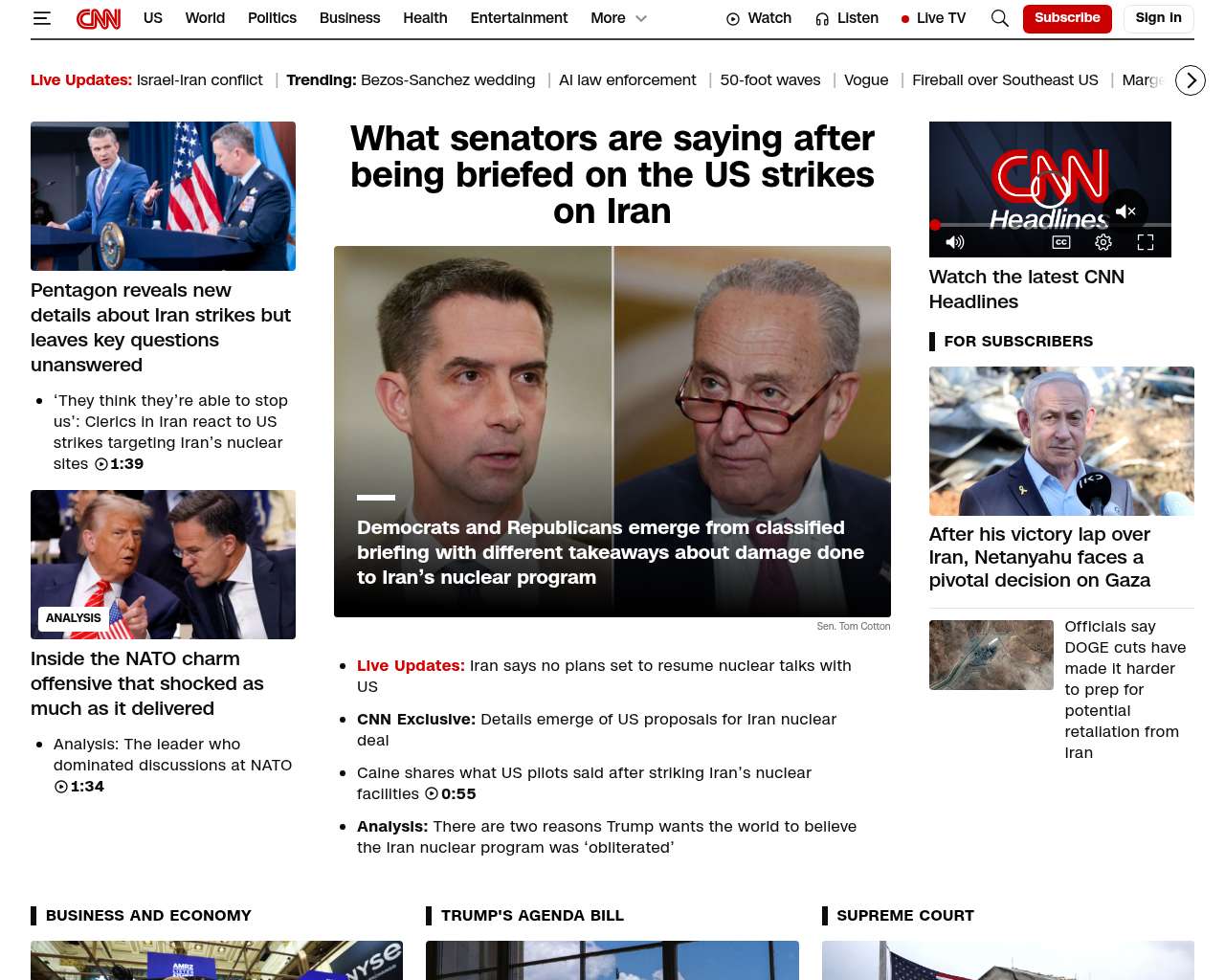1225x980 pixels.
Task: Toggle volume speaker icon in player
Action: tap(955, 242)
